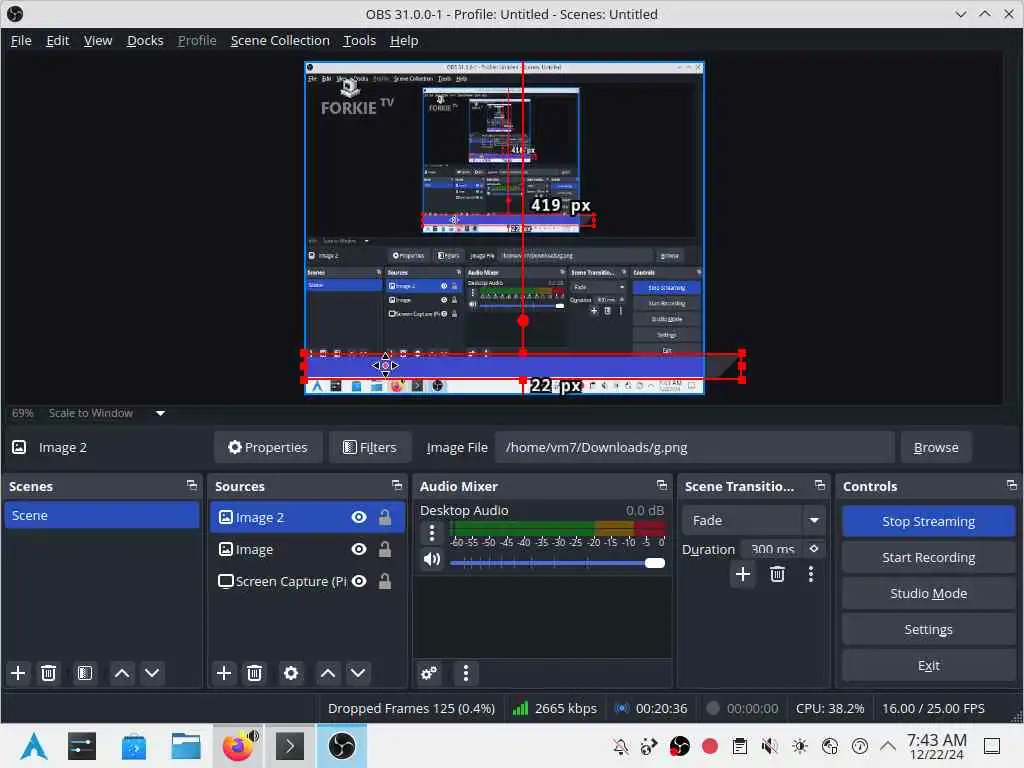Screen dimensions: 1024x768
Task: Add a new source with the plus icon
Action: [x=224, y=673]
